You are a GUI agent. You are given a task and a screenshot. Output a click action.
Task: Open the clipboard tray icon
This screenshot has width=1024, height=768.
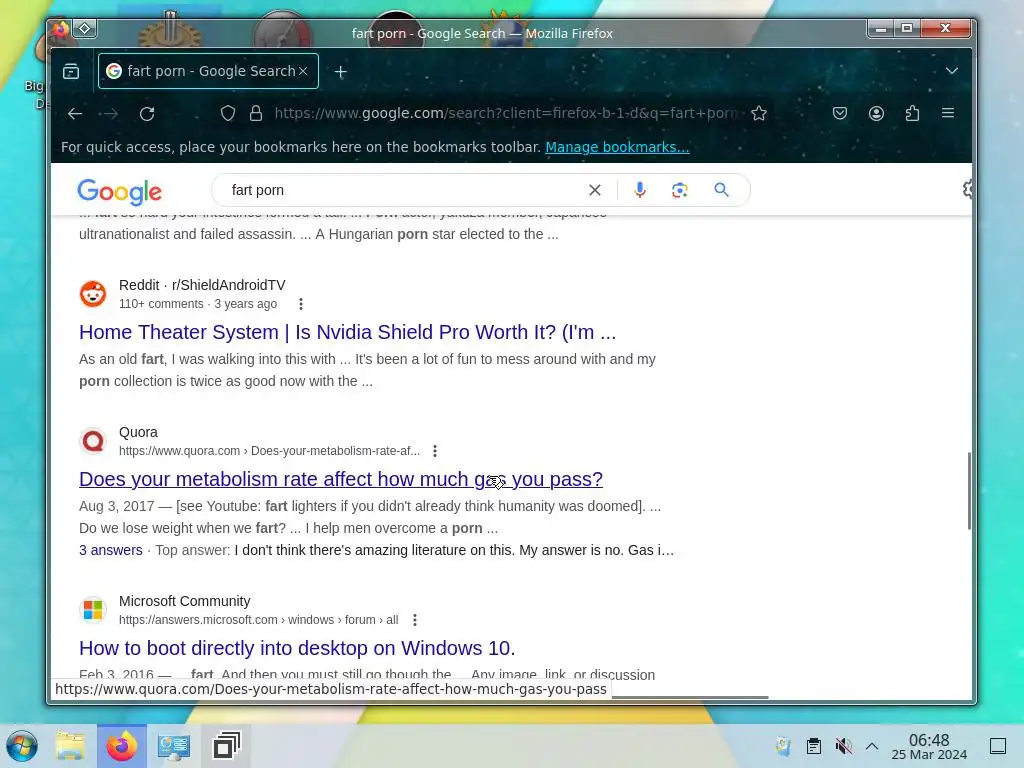(814, 746)
